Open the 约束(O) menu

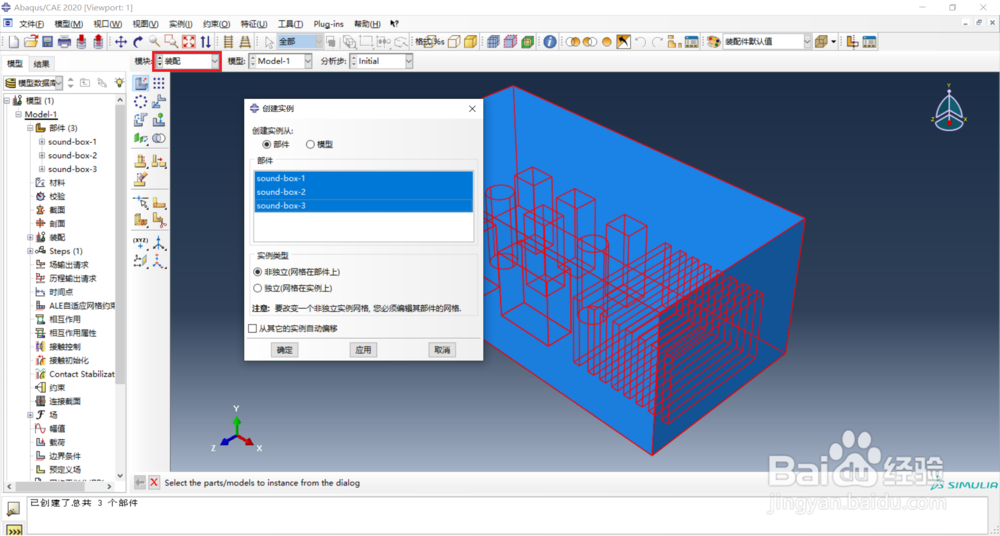tap(216, 24)
